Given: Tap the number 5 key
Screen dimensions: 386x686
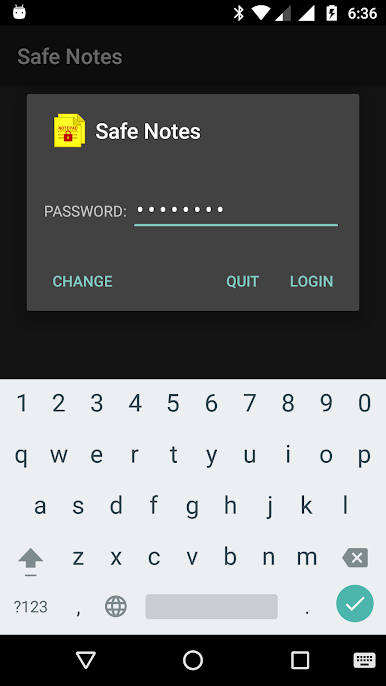Looking at the screenshot, I should click(x=173, y=403).
